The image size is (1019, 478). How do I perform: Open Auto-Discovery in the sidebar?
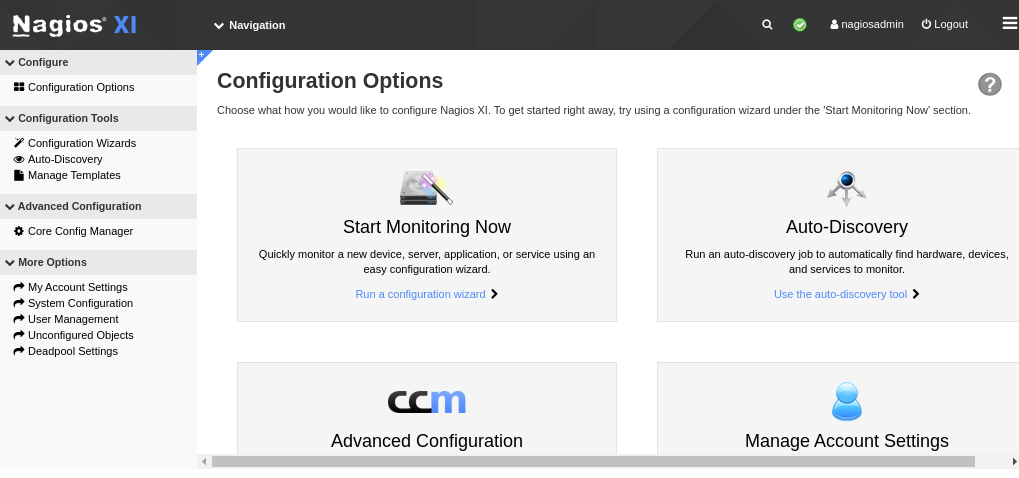tap(65, 159)
